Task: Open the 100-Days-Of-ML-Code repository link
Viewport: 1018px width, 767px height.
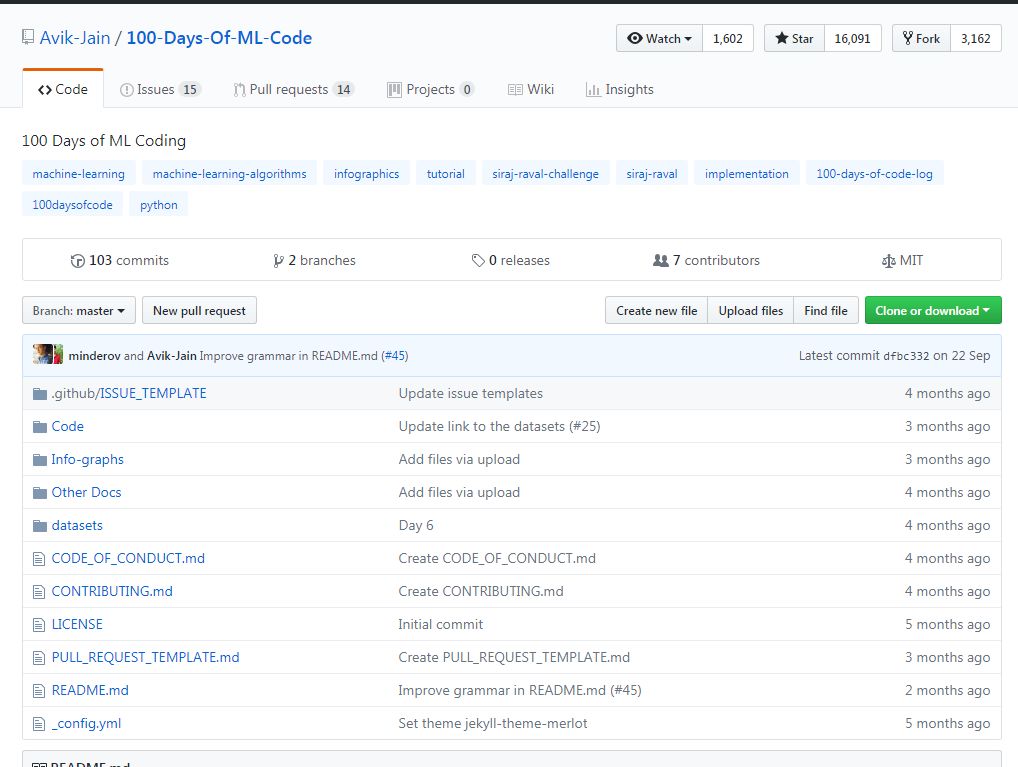Action: (x=219, y=38)
